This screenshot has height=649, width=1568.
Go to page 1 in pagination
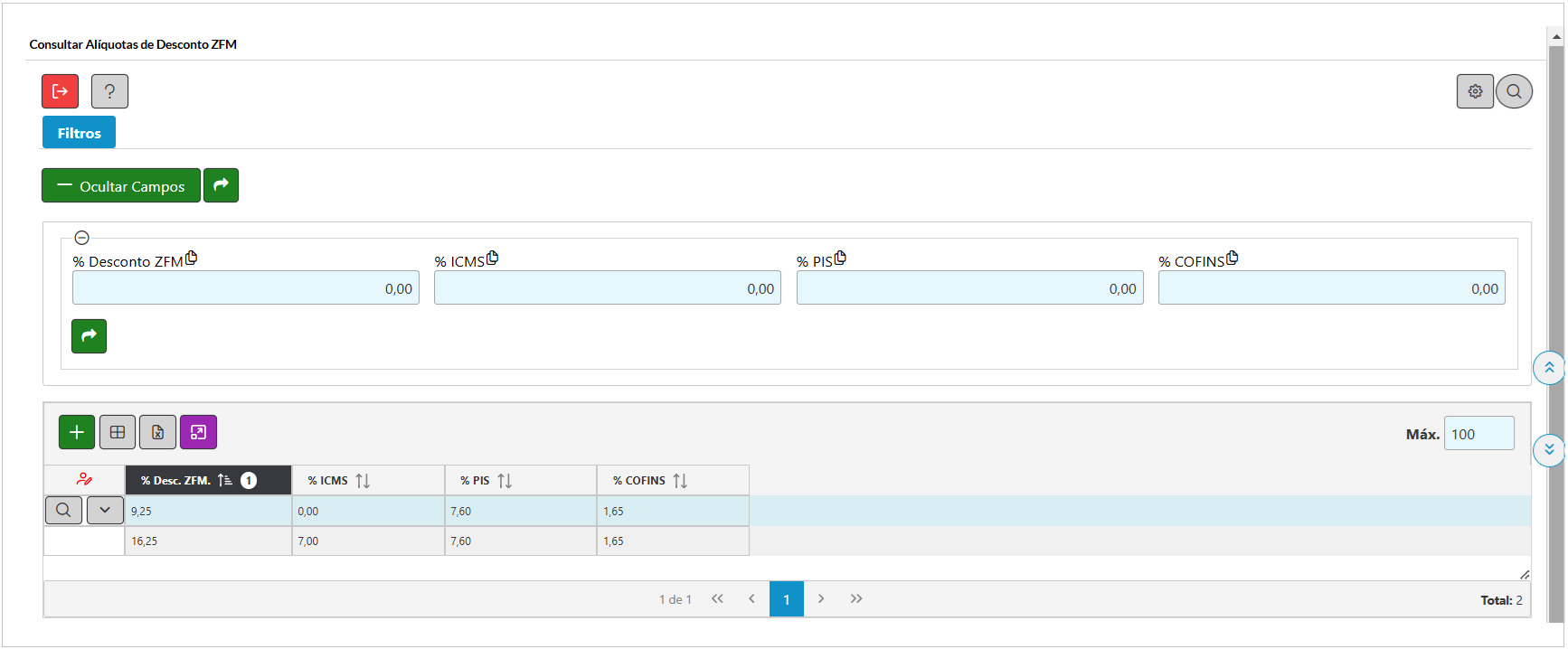[786, 599]
